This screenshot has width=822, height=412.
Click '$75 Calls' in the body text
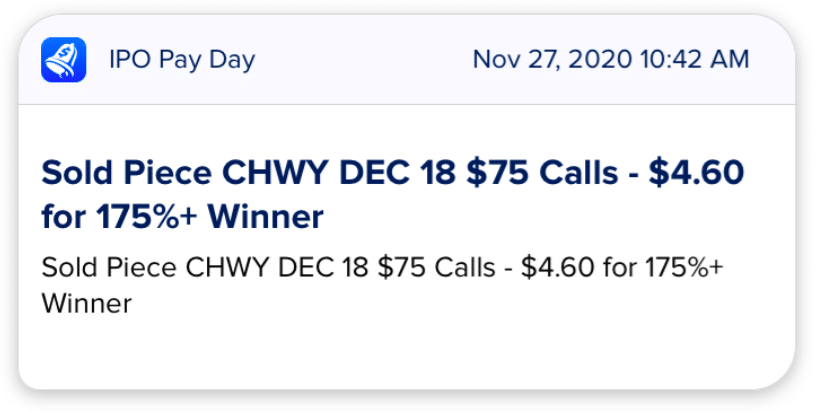click(x=436, y=267)
